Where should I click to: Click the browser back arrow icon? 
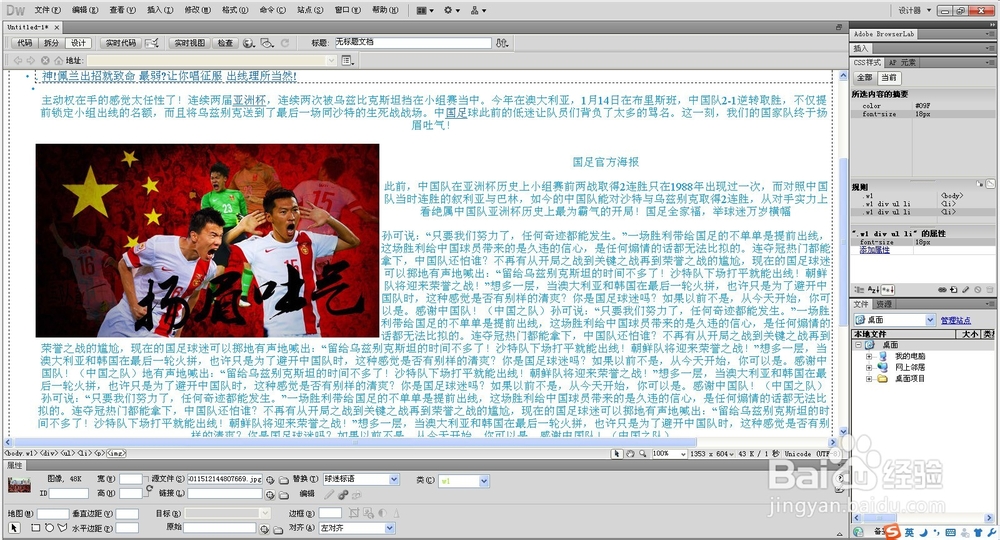[x=18, y=61]
